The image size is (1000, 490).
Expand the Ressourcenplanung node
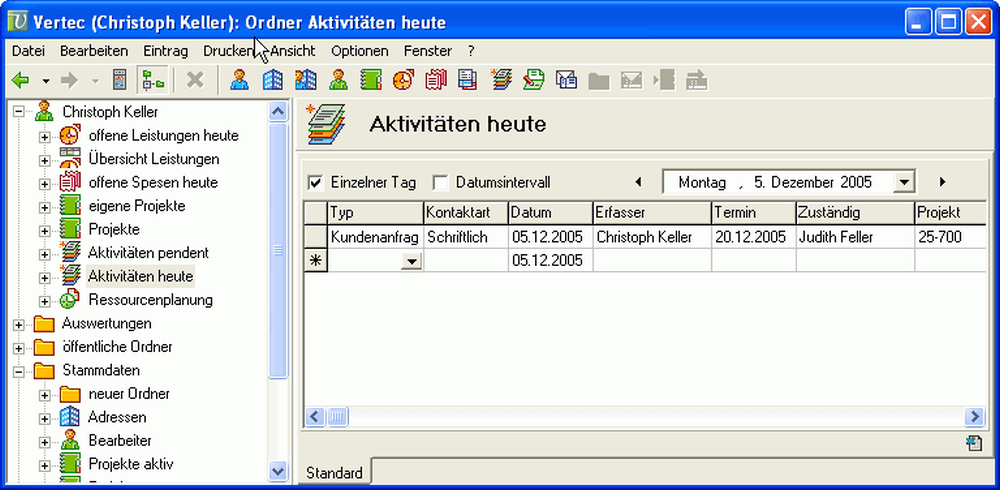pyautogui.click(x=45, y=301)
